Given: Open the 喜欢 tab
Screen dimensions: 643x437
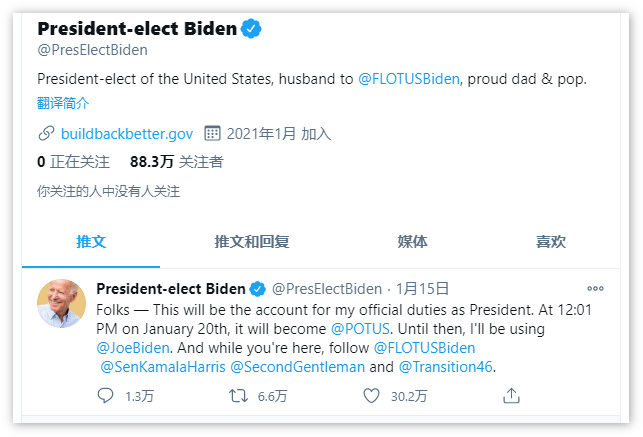Looking at the screenshot, I should [550, 241].
